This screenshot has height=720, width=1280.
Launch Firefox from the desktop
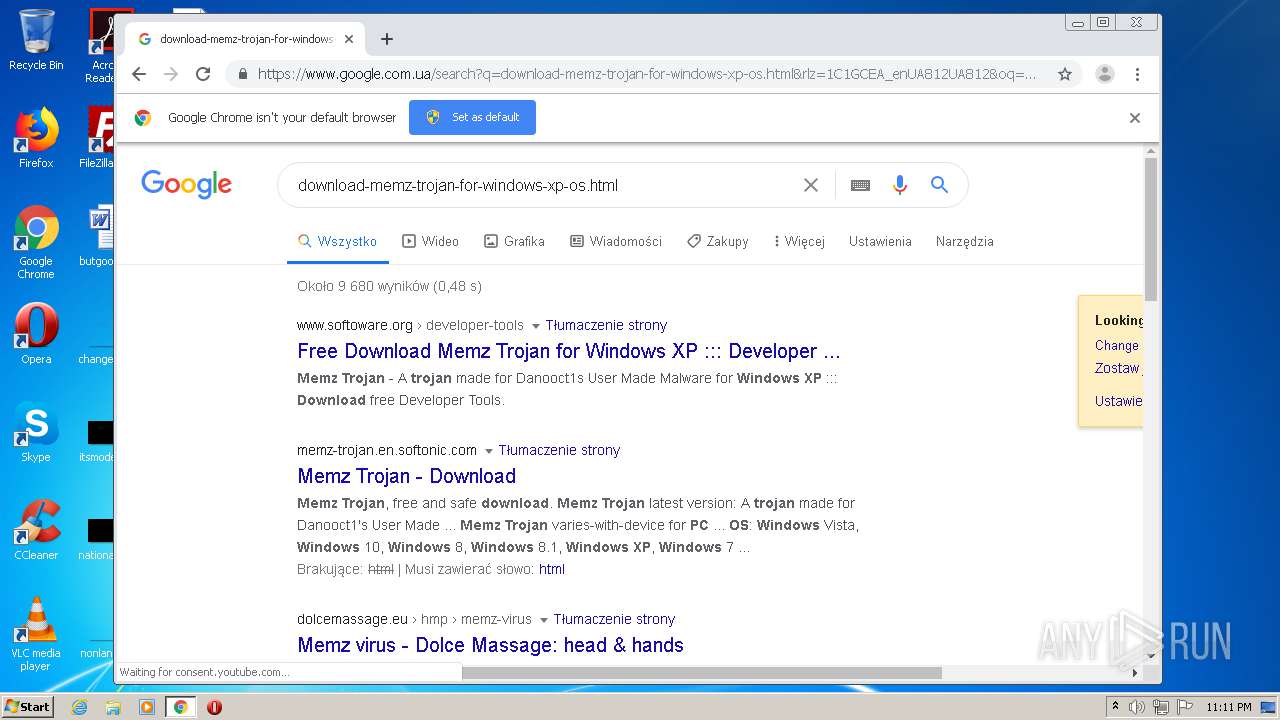coord(36,138)
